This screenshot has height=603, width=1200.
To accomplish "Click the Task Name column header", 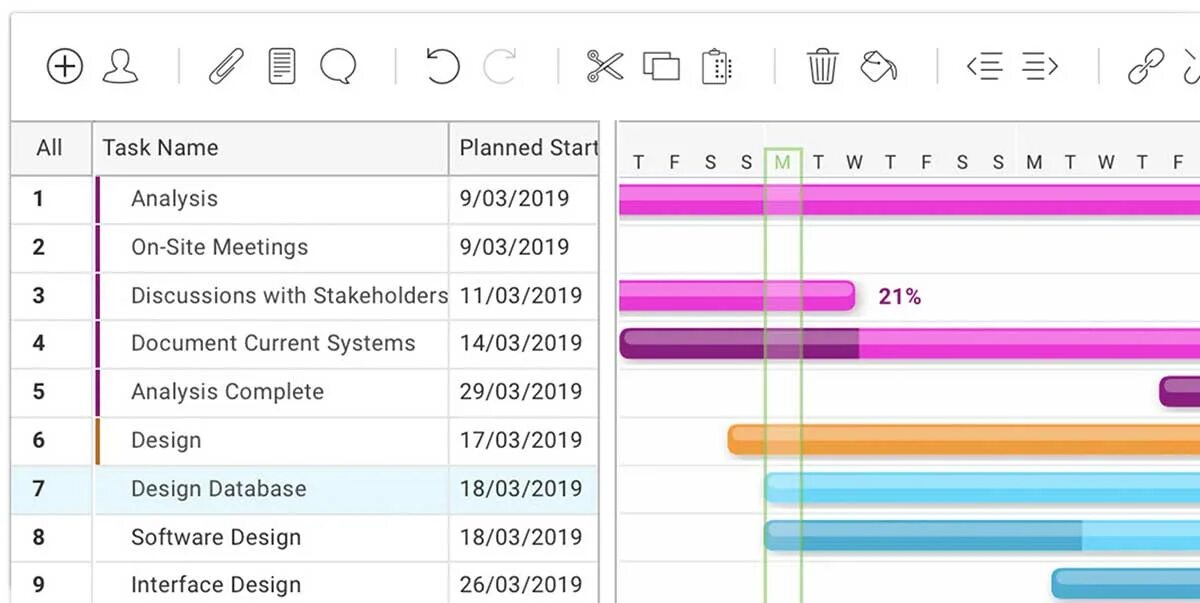I will (160, 148).
